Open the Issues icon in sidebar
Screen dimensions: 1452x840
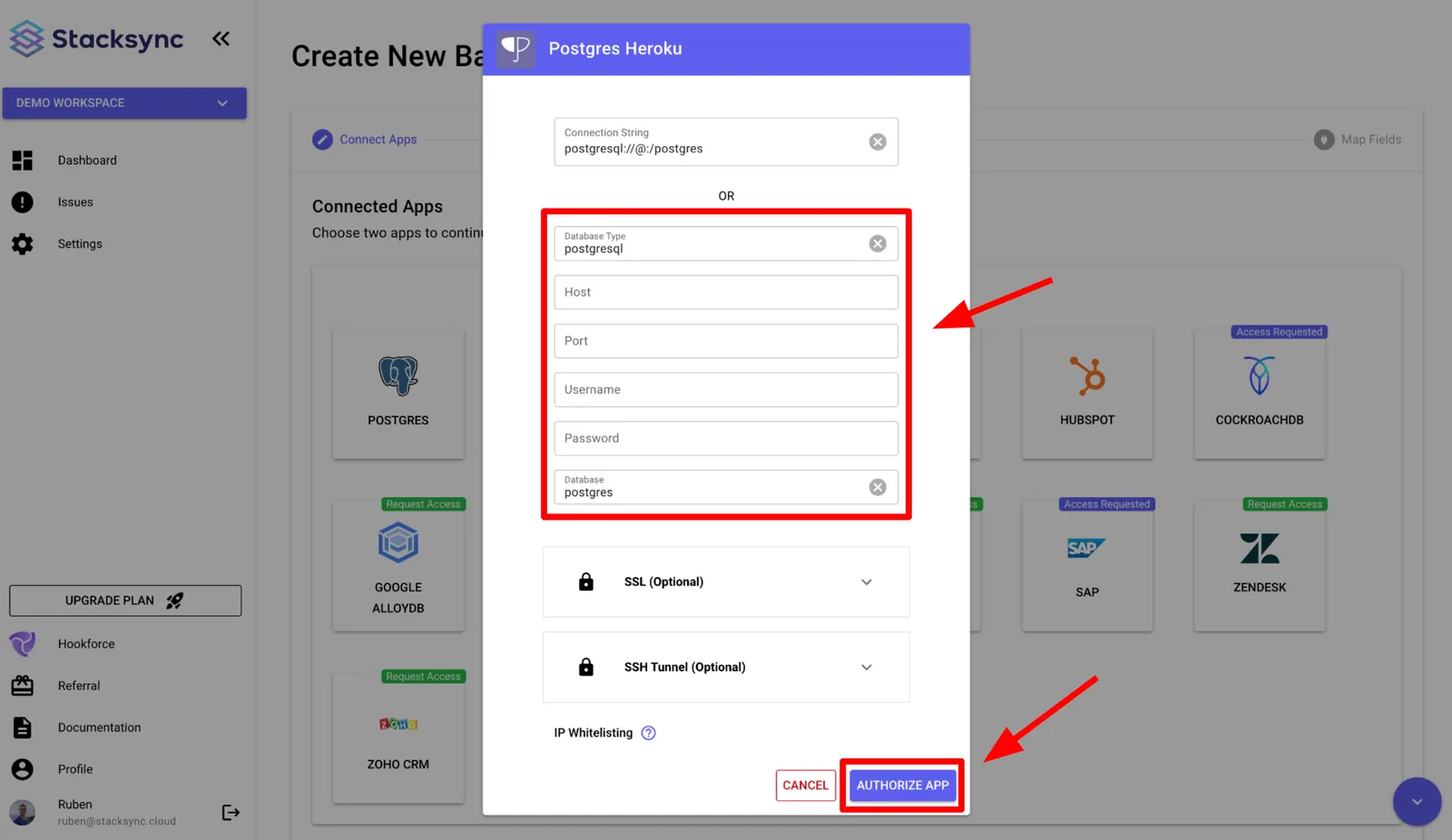[23, 202]
